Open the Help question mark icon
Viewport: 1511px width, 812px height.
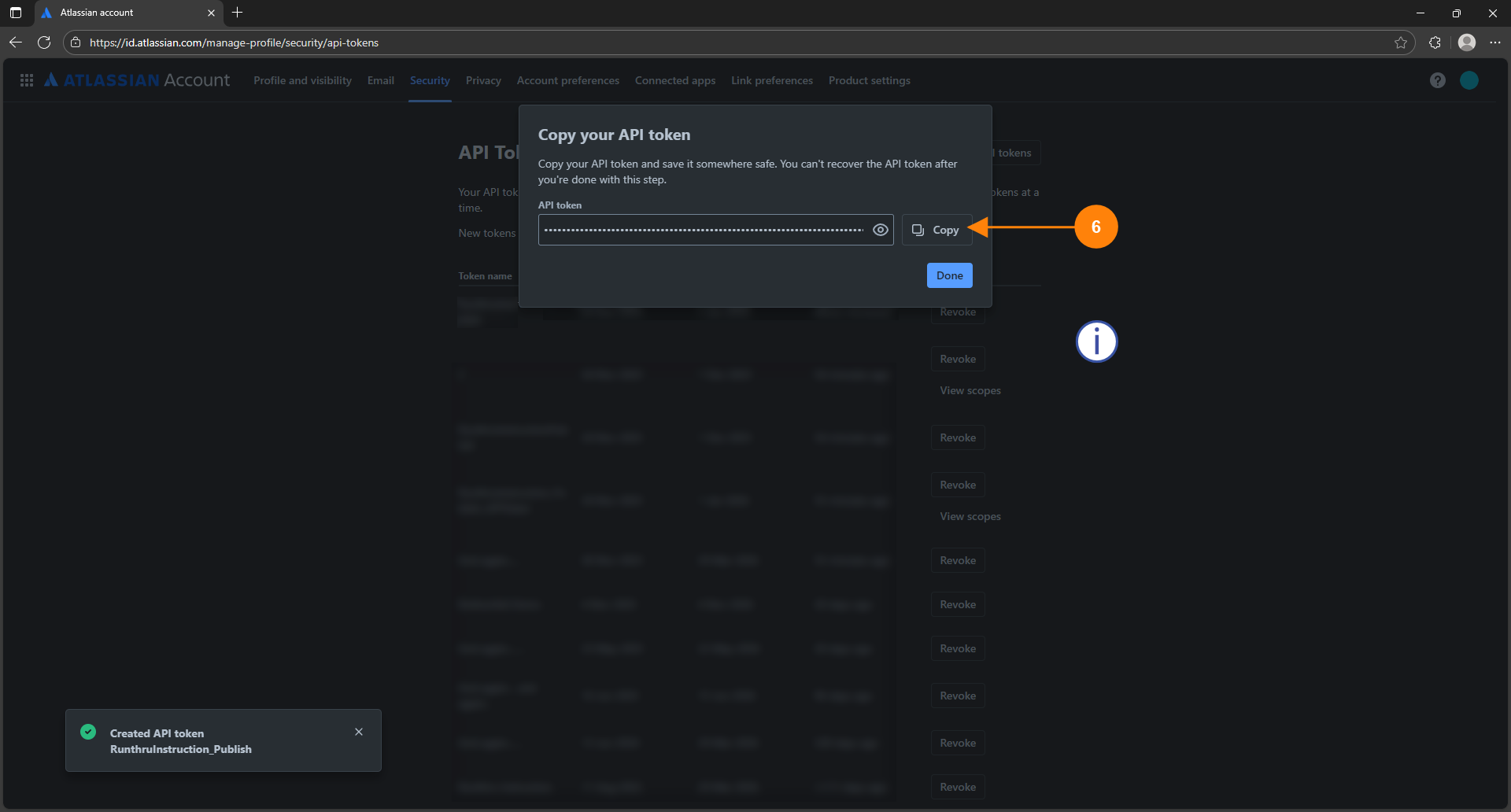(1437, 80)
